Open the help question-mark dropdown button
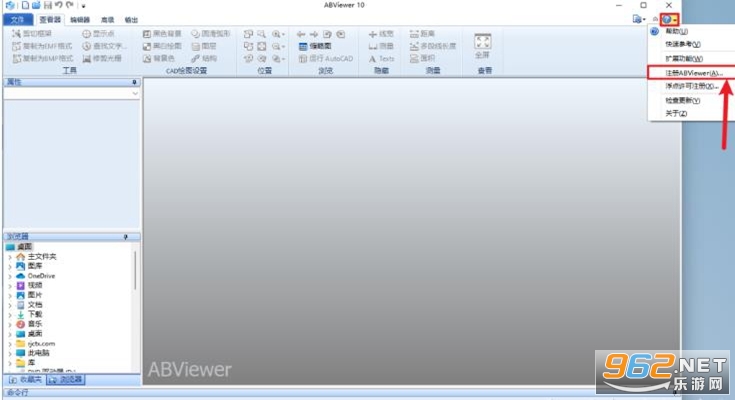 coord(669,19)
